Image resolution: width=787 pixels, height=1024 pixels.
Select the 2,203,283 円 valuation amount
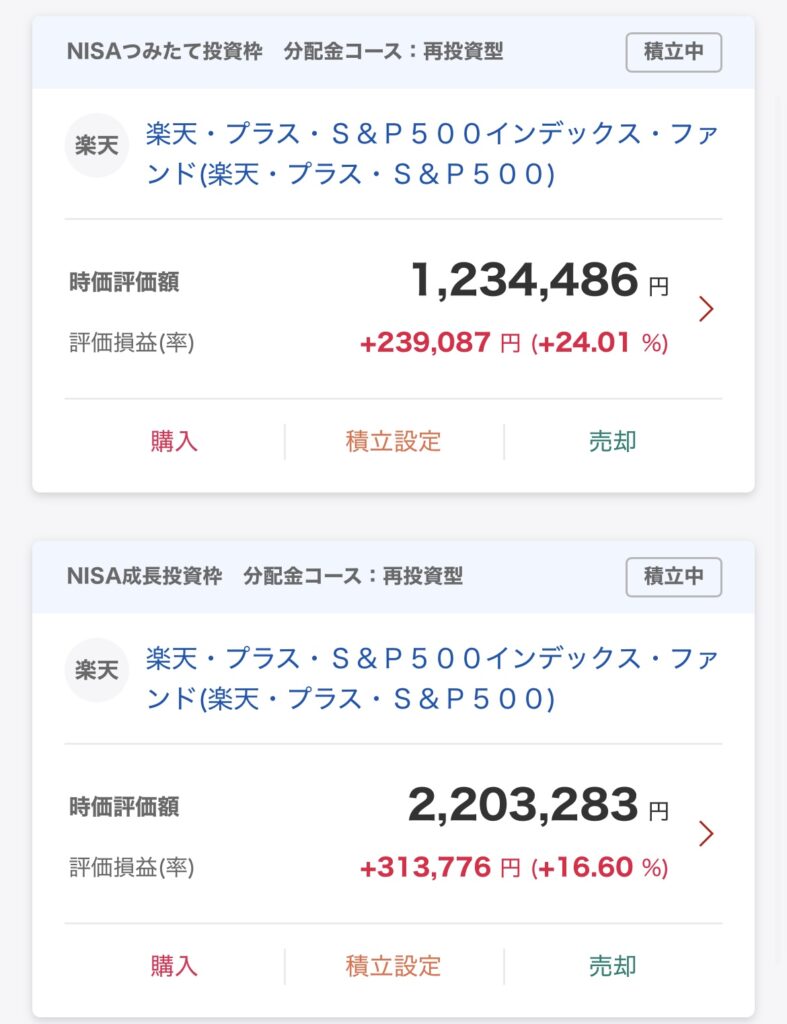point(523,805)
